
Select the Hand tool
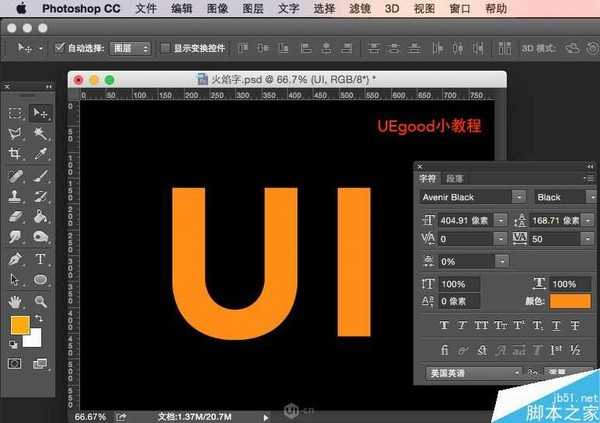click(15, 300)
